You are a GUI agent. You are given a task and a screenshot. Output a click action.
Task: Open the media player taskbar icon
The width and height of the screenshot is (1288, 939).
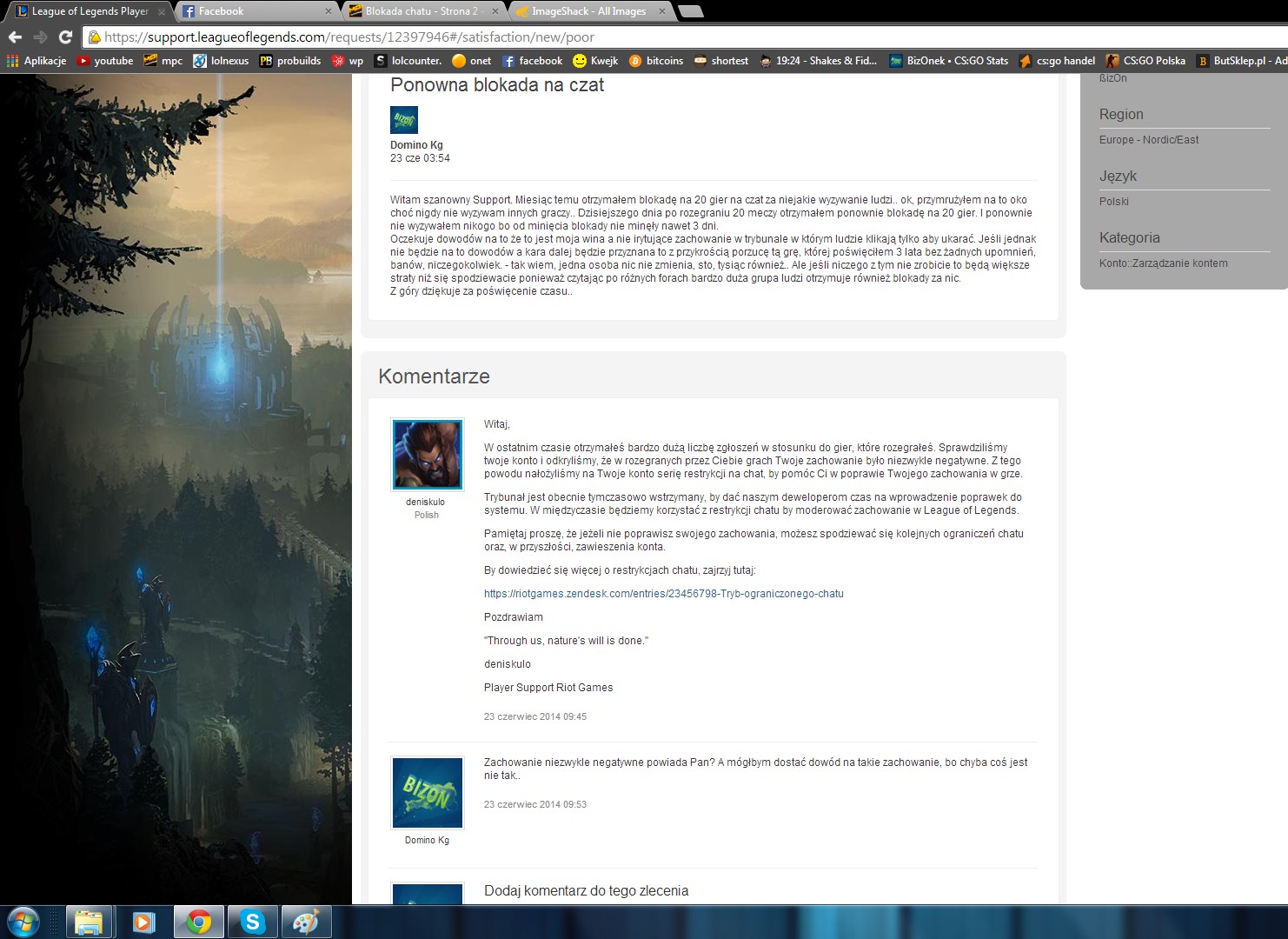coord(143,922)
